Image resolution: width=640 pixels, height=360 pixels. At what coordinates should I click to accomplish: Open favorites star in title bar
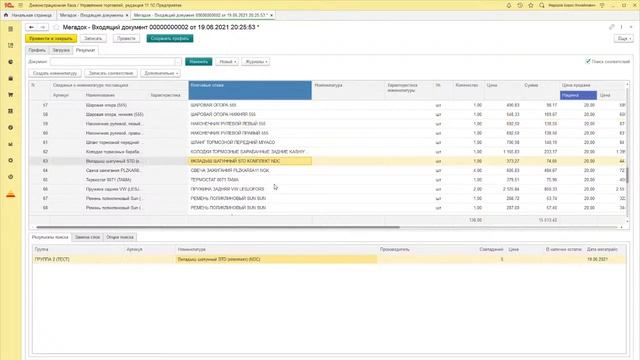(531, 5)
